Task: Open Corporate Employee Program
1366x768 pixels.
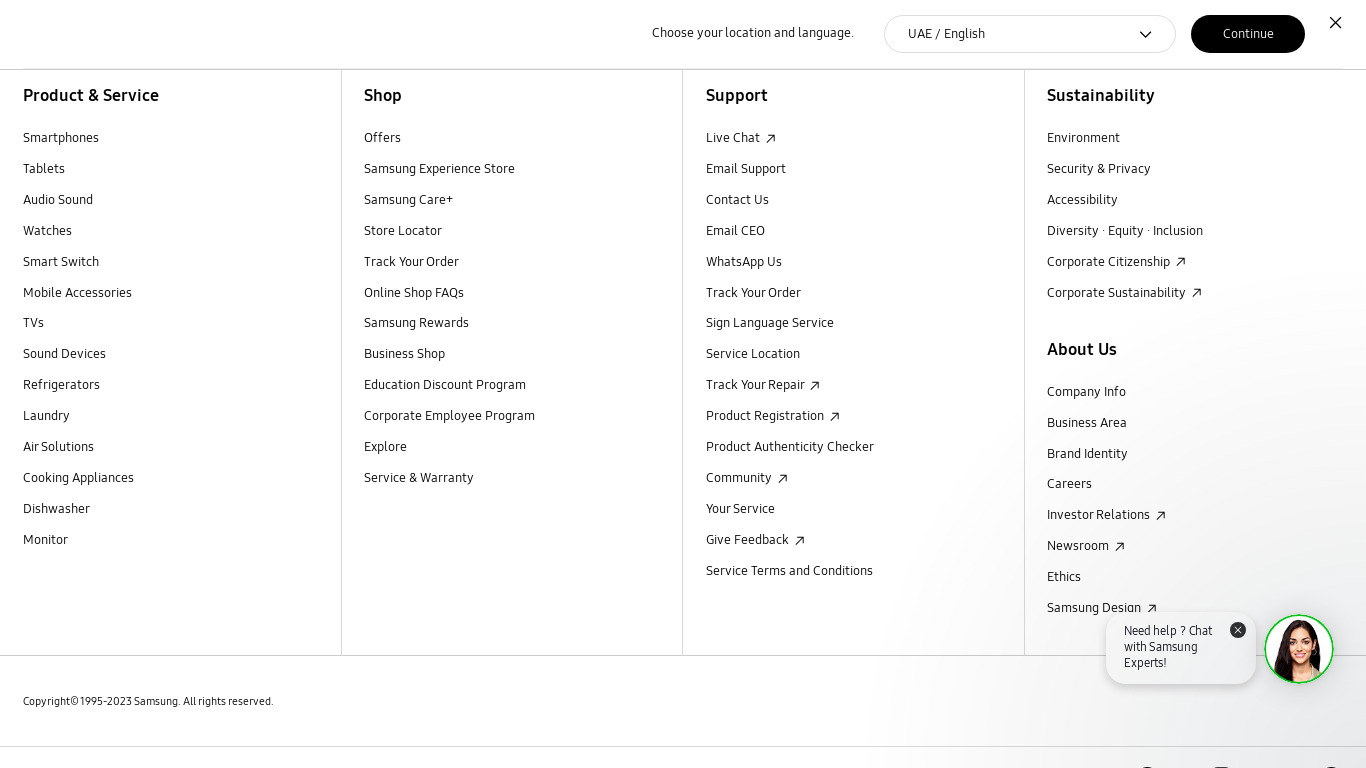Action: click(x=449, y=416)
